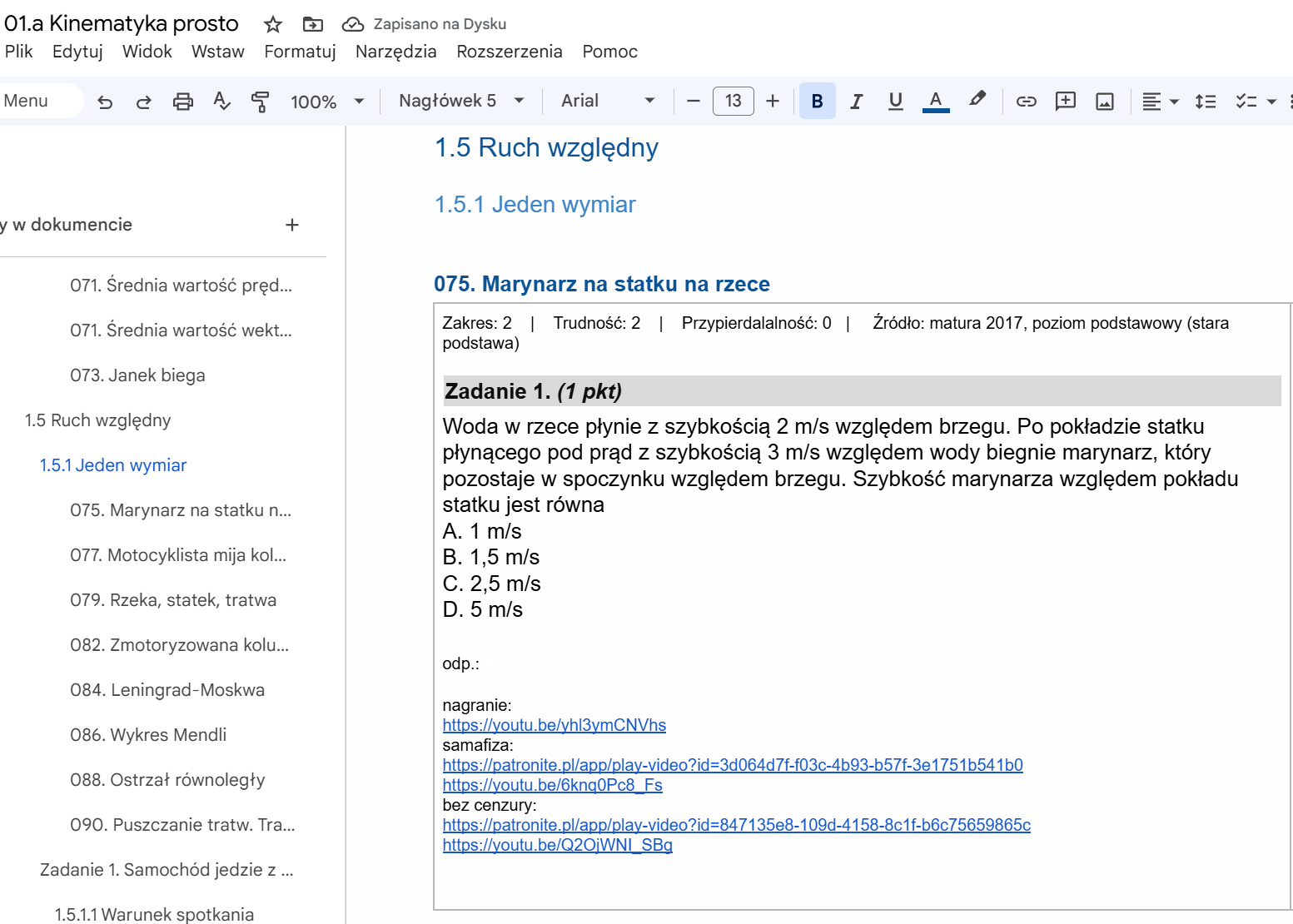Star this document as favorite
1293x924 pixels.
point(272,24)
